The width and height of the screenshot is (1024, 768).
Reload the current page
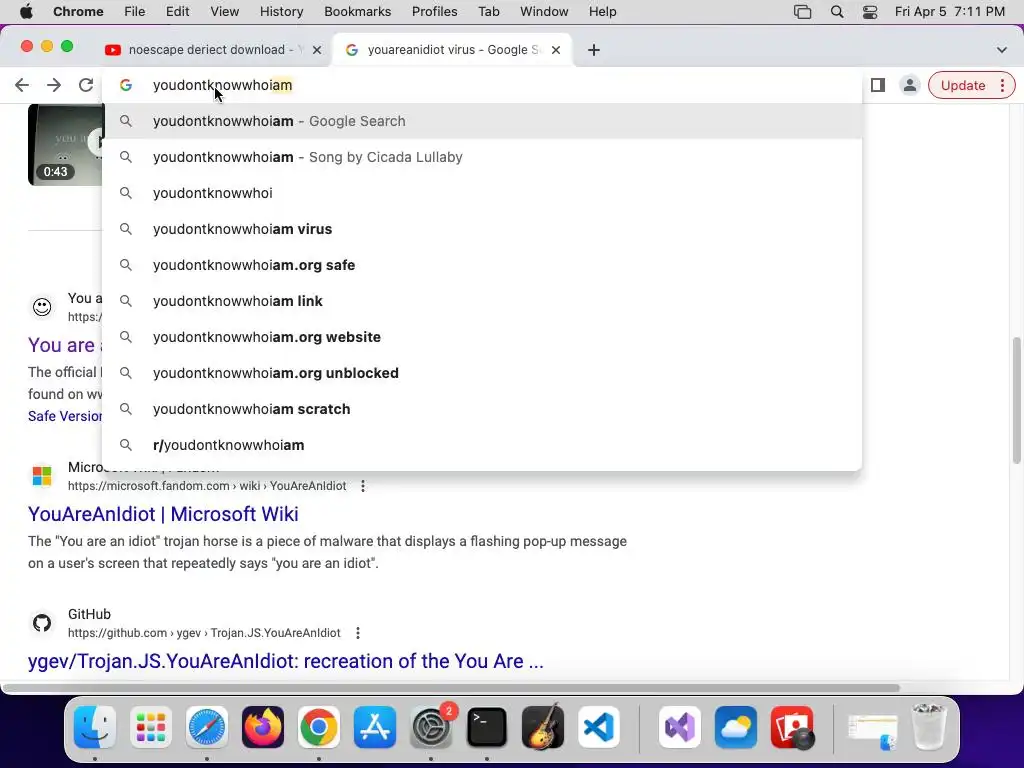click(x=86, y=85)
